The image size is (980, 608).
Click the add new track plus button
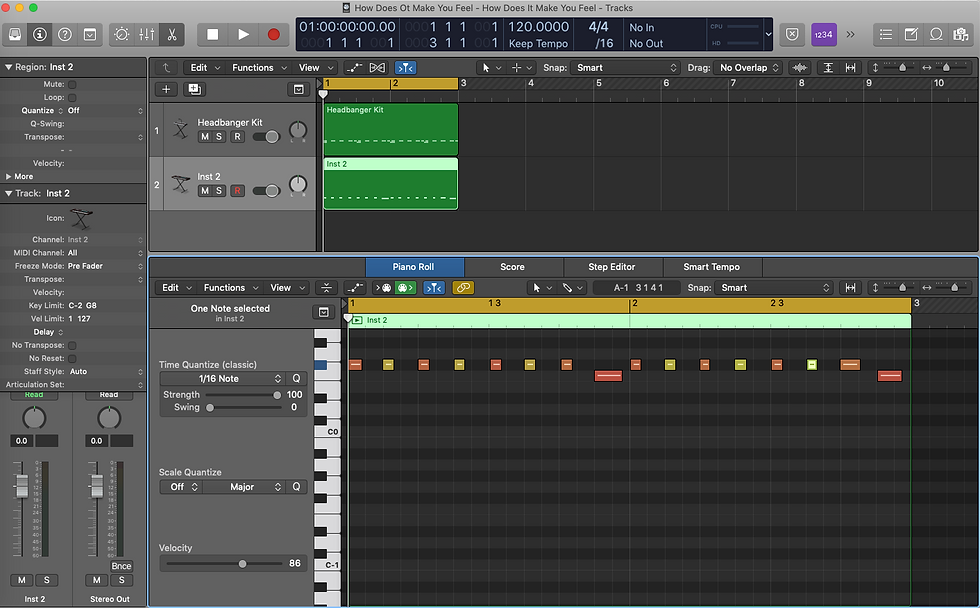pyautogui.click(x=166, y=89)
